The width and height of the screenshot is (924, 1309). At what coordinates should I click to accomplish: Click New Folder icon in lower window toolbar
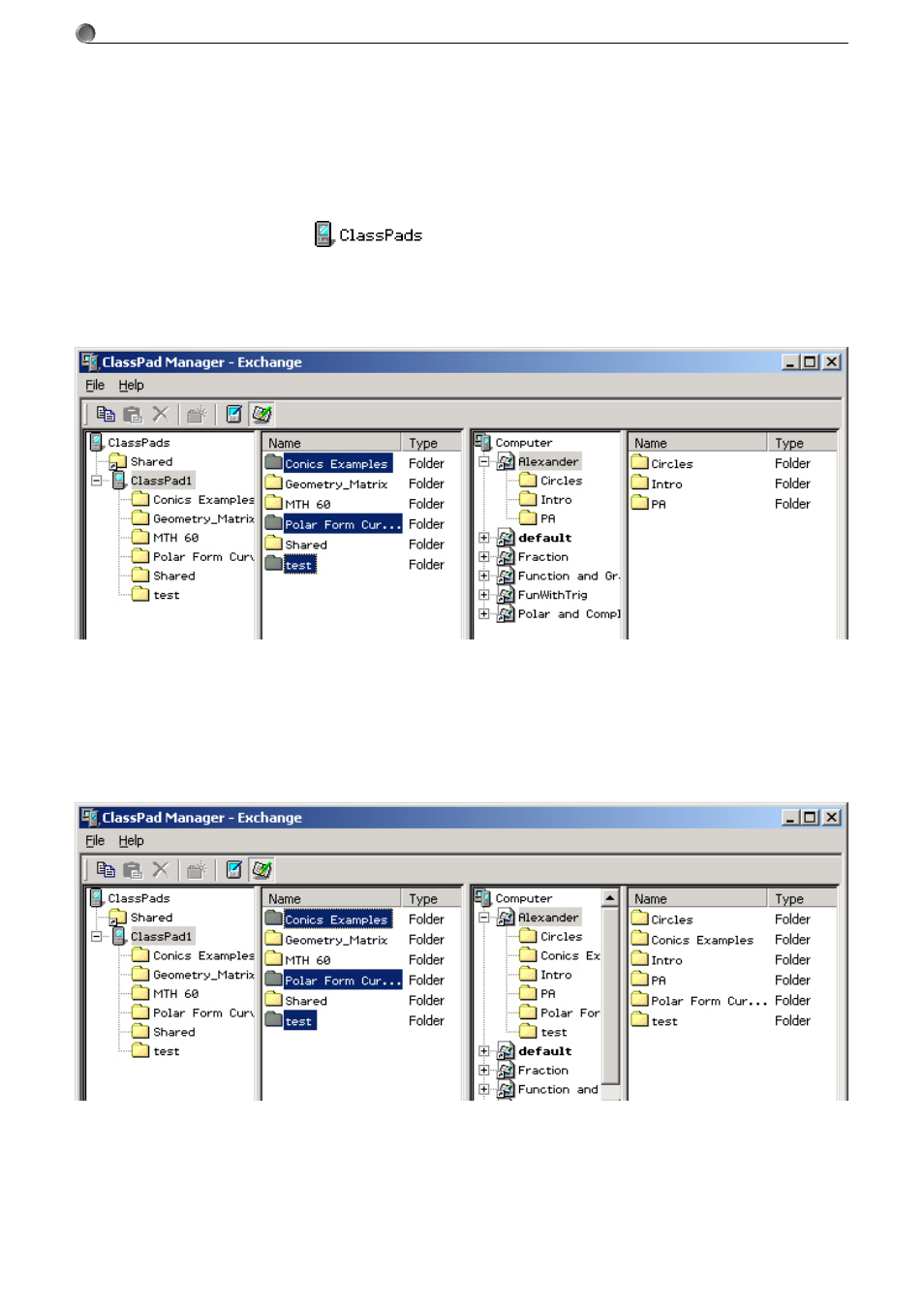pos(197,870)
